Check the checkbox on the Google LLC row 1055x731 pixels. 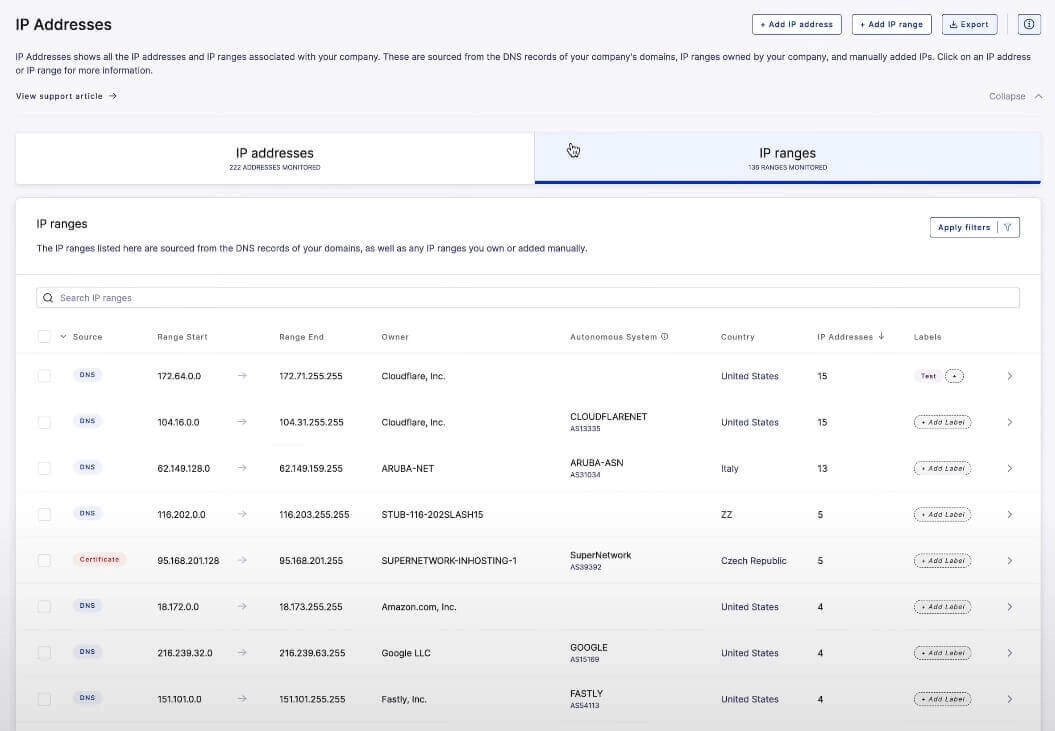44,652
